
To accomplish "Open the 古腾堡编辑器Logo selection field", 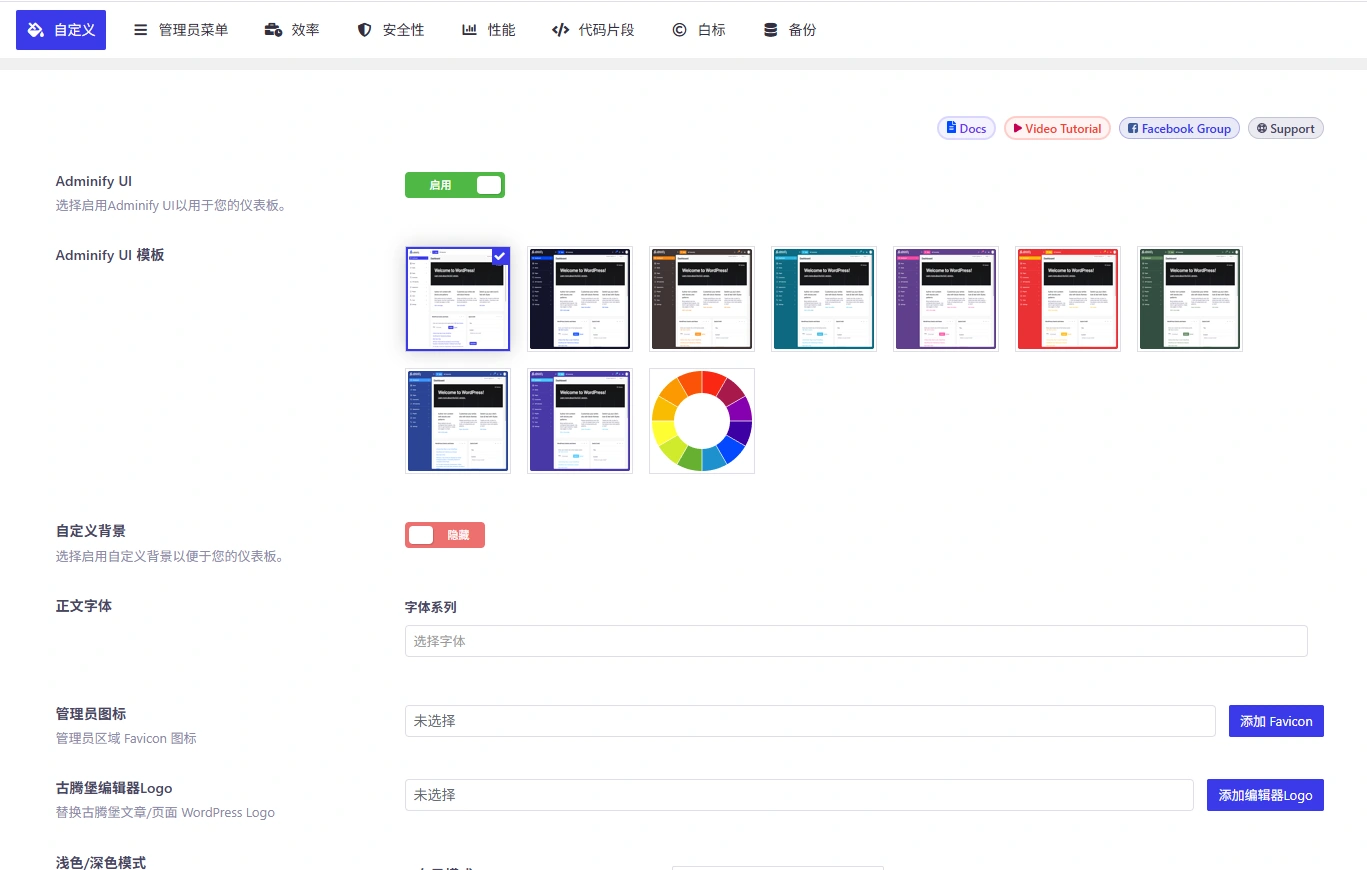I will tap(797, 795).
